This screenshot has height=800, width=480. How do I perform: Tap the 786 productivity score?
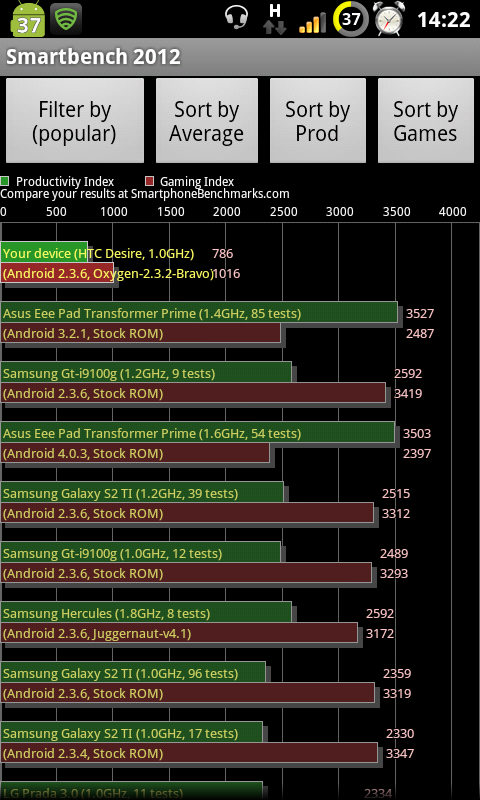click(x=222, y=254)
